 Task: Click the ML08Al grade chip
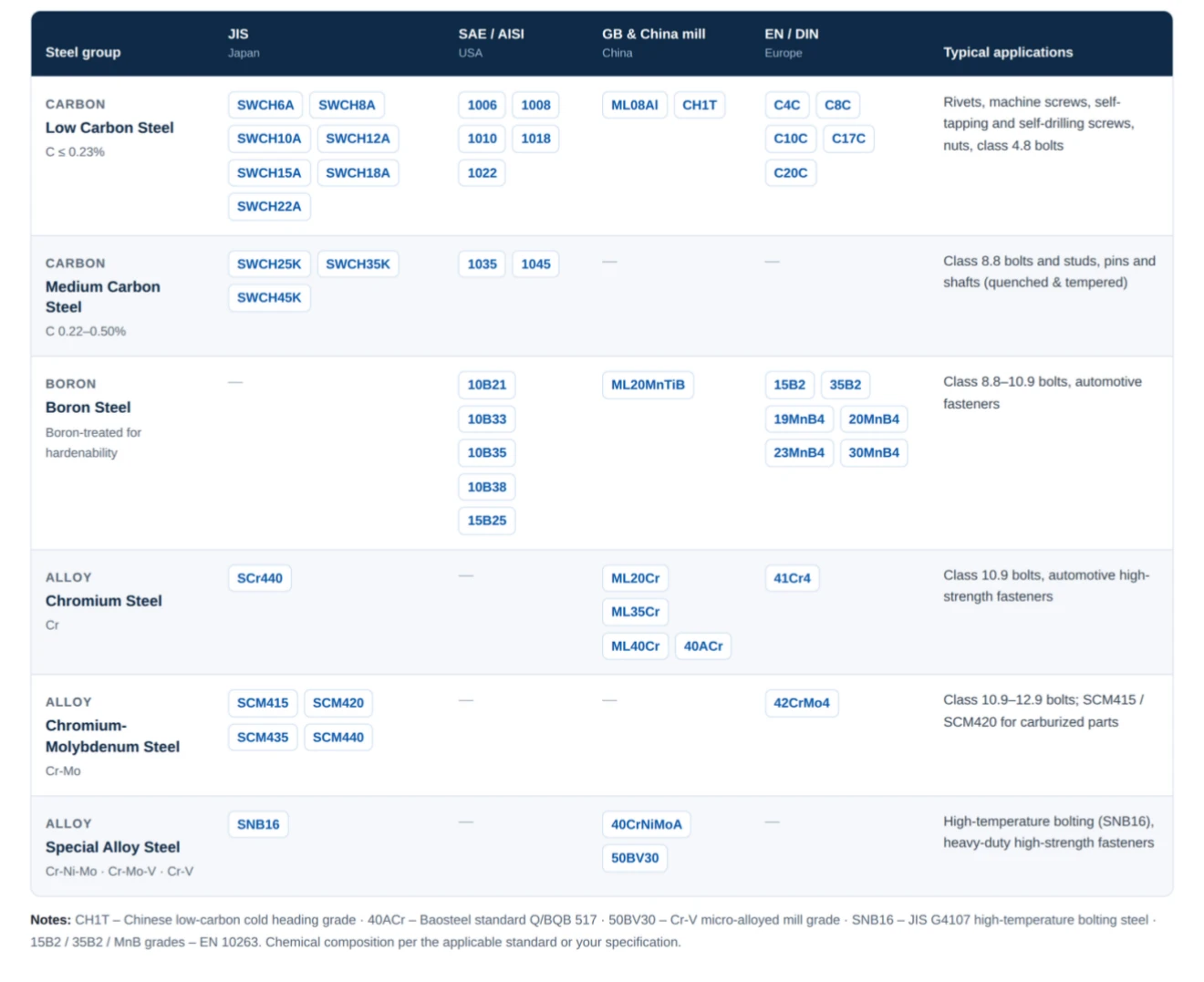(x=635, y=105)
